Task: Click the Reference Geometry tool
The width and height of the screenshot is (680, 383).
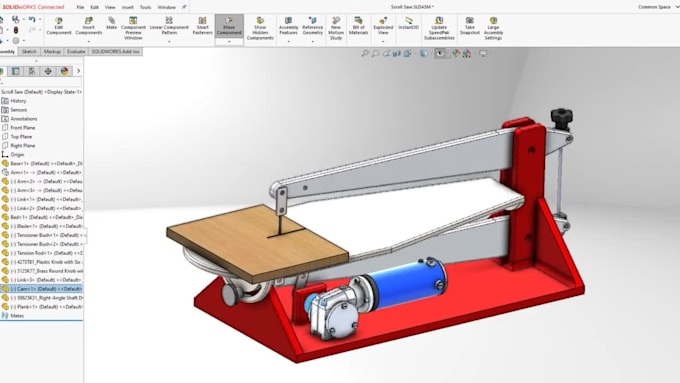Action: pyautogui.click(x=313, y=26)
